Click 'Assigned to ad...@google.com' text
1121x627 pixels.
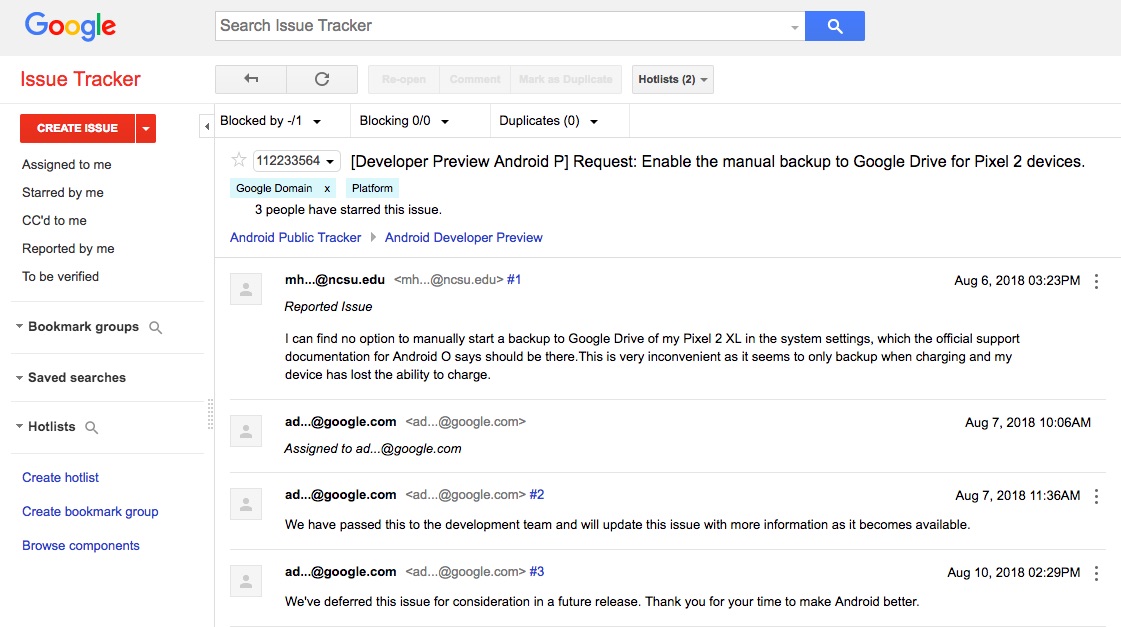pos(372,448)
